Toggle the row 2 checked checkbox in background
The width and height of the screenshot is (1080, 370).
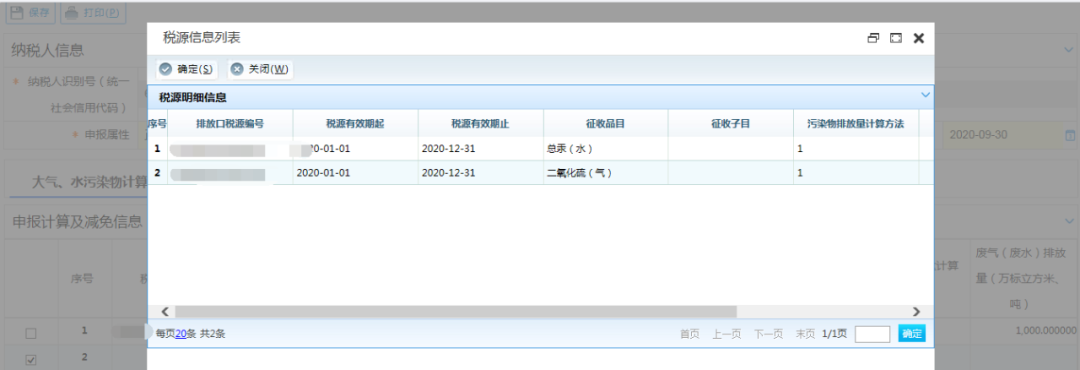(x=31, y=360)
